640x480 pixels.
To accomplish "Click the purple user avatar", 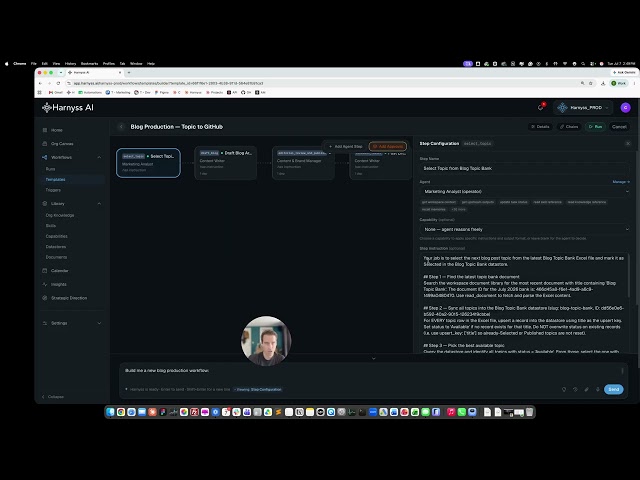I will point(625,107).
